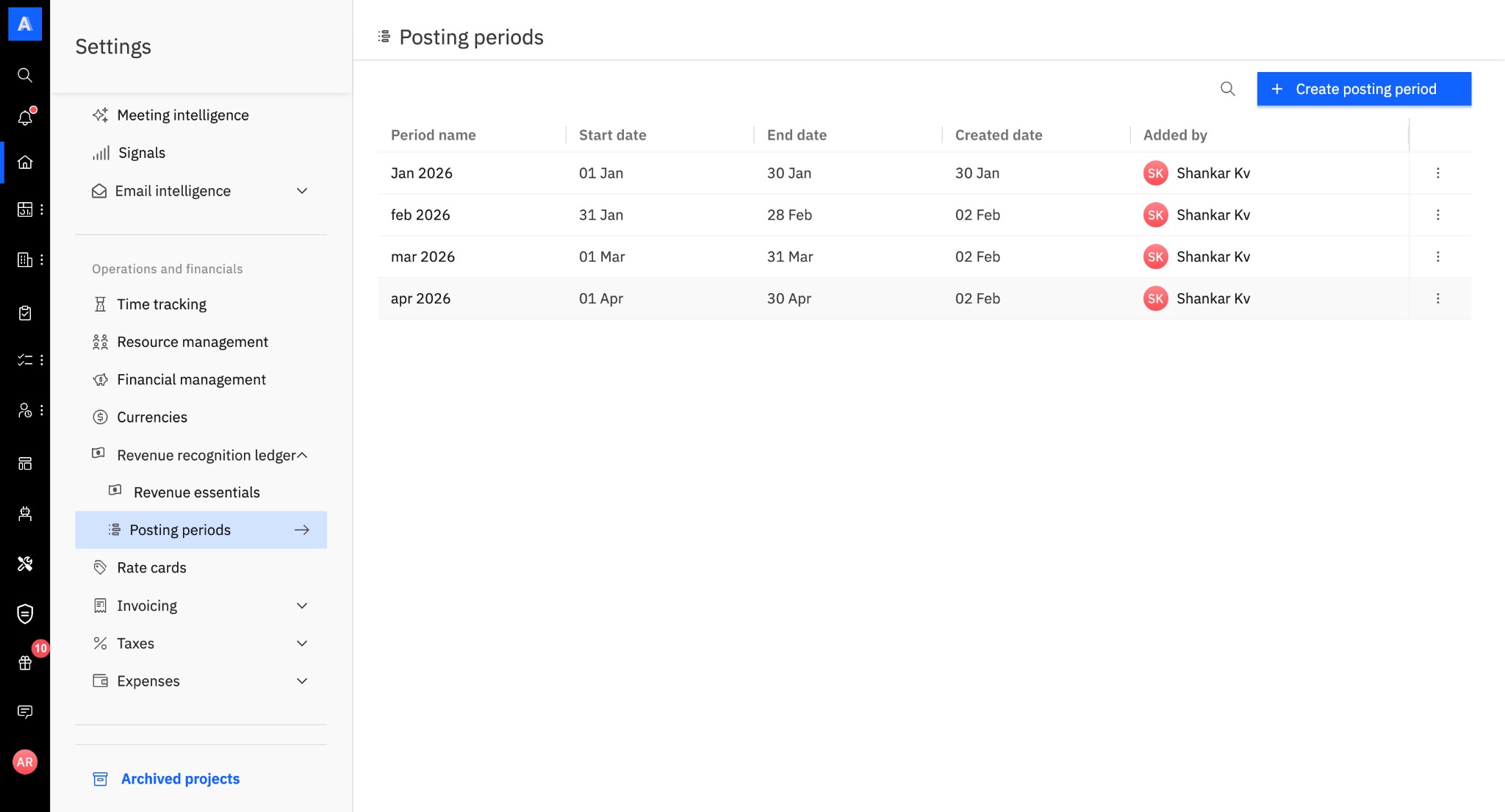This screenshot has height=812, width=1505.
Task: Click the shield icon in left rail
Action: tap(25, 614)
